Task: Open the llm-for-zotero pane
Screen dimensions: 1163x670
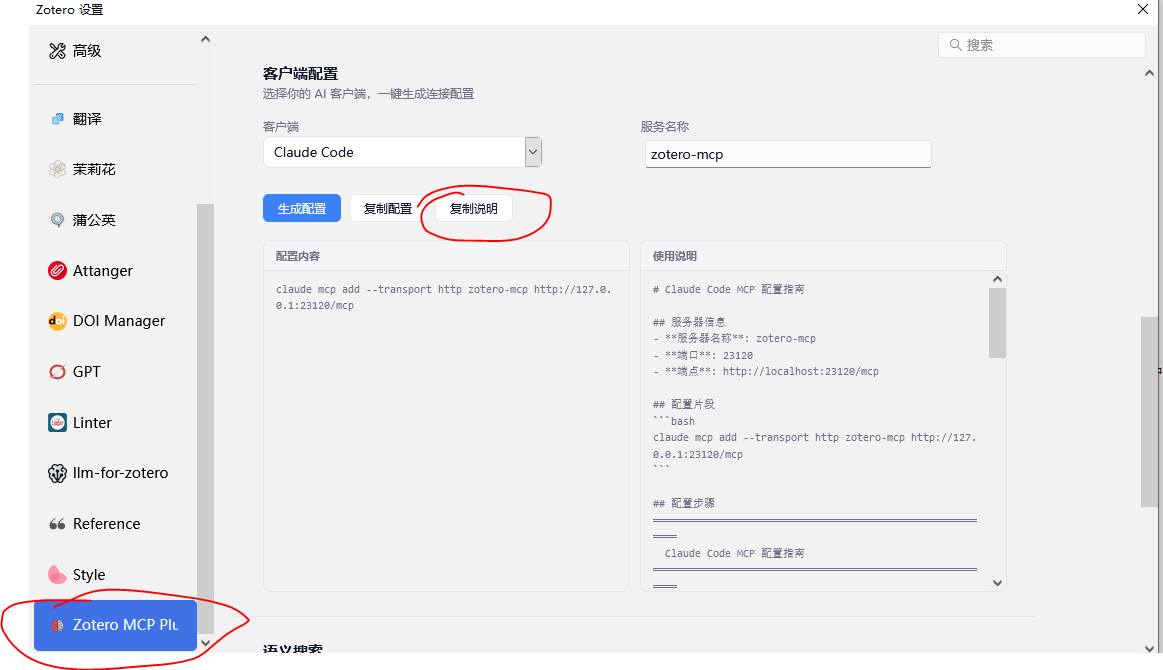Action: click(115, 473)
